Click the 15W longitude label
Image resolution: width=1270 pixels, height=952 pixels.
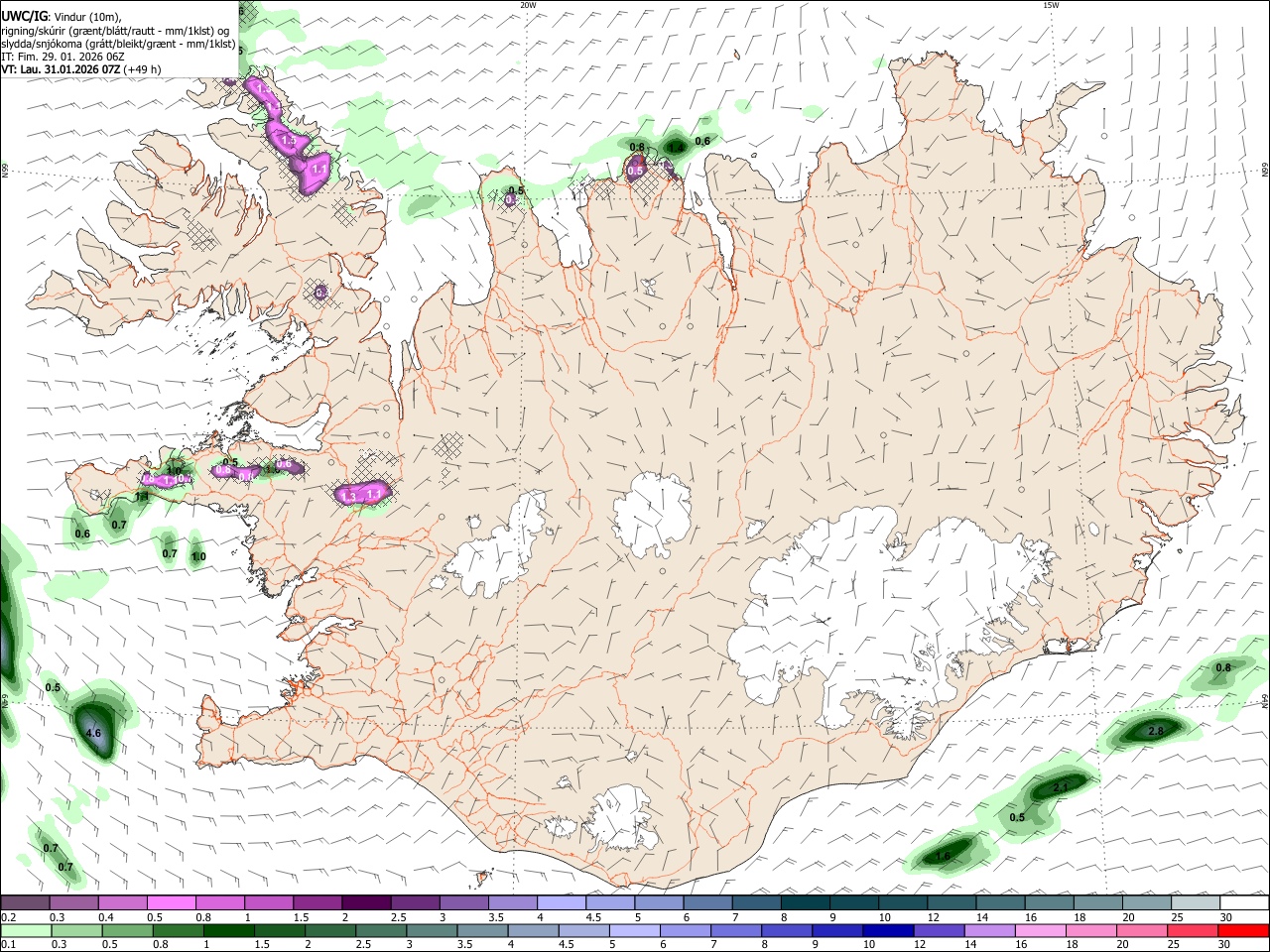(1051, 5)
